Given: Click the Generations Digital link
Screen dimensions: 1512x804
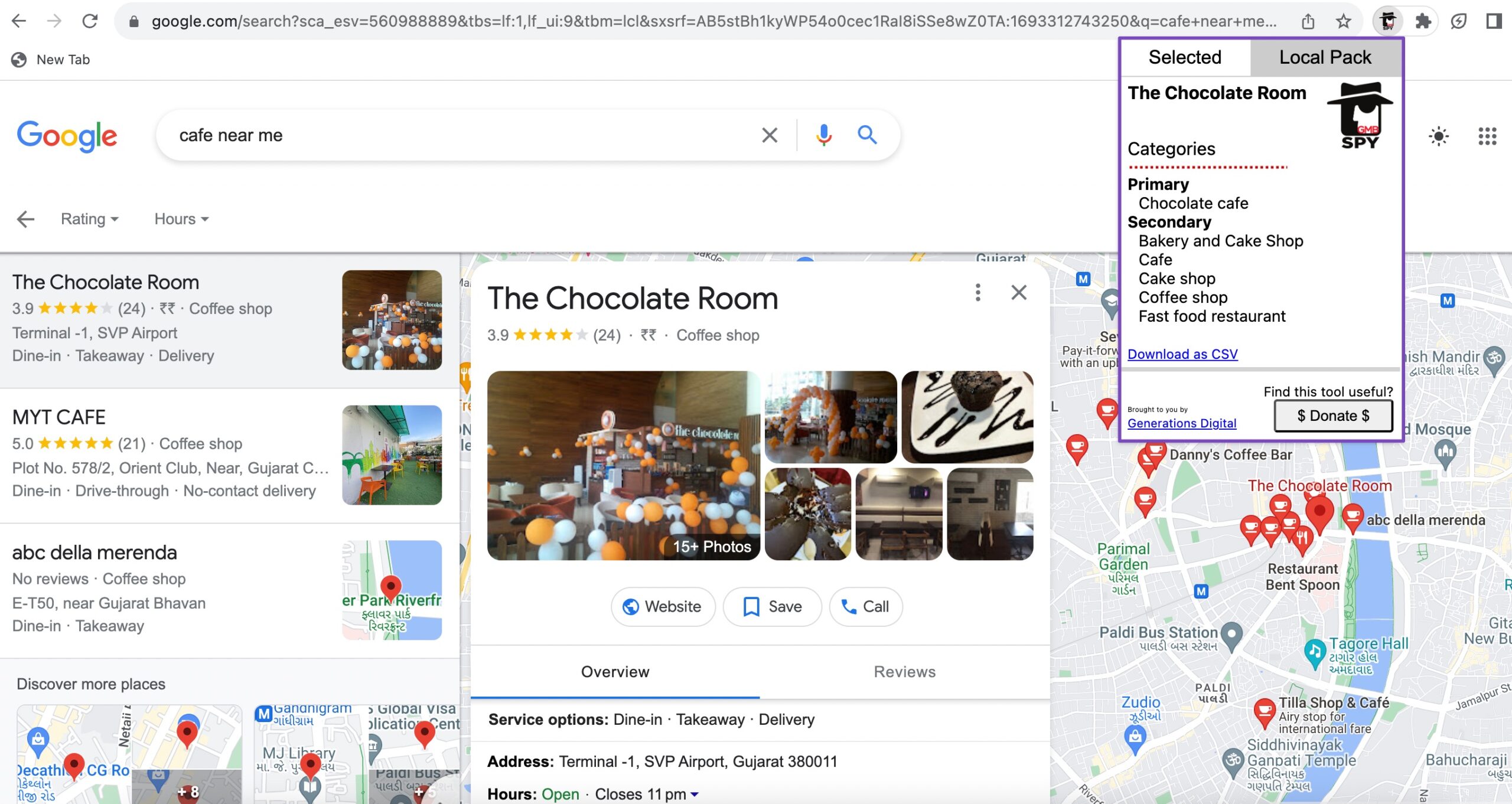Looking at the screenshot, I should coord(1182,423).
